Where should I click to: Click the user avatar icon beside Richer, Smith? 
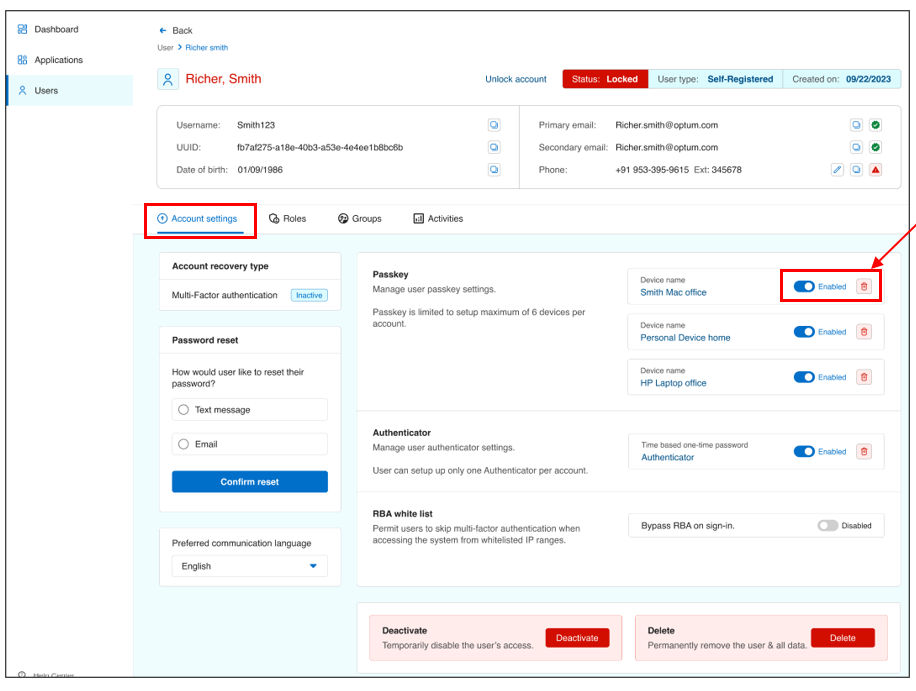(x=168, y=79)
